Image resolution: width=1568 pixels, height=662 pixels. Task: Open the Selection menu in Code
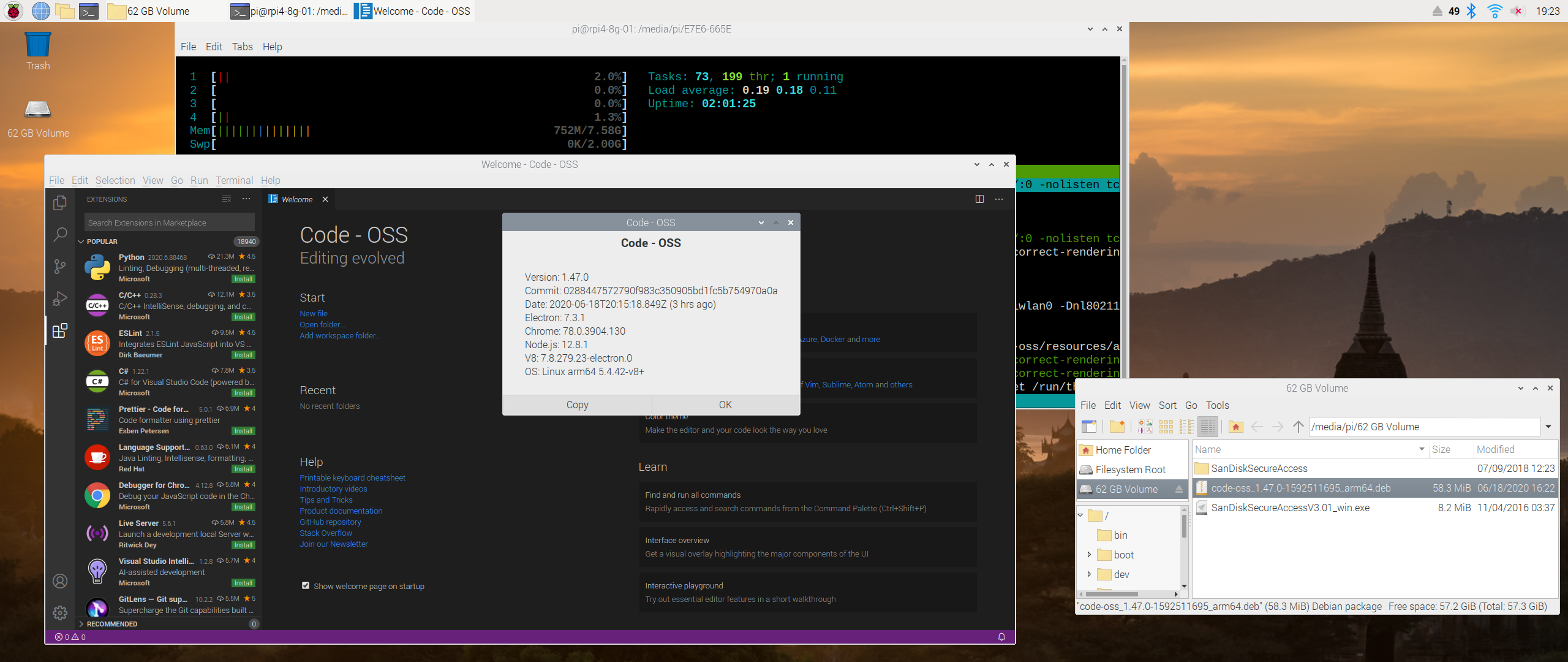coord(115,180)
